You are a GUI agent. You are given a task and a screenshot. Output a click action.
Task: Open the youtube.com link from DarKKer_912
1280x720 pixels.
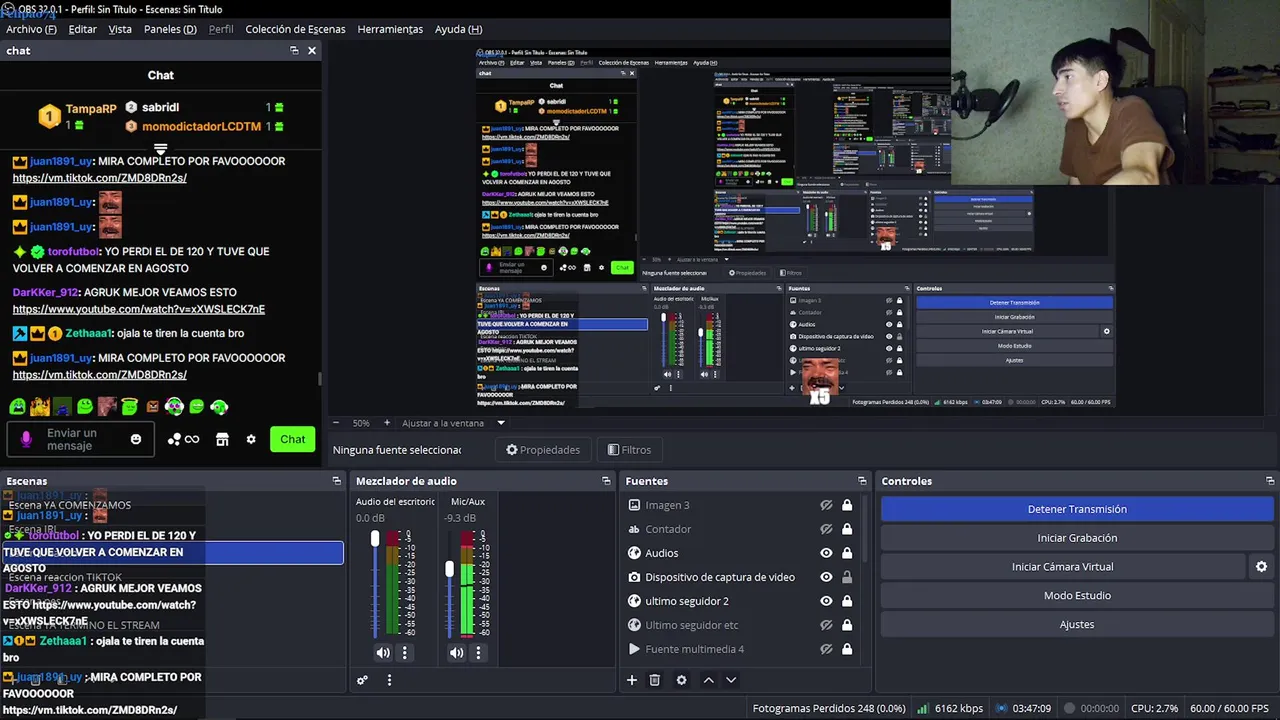[x=139, y=310]
